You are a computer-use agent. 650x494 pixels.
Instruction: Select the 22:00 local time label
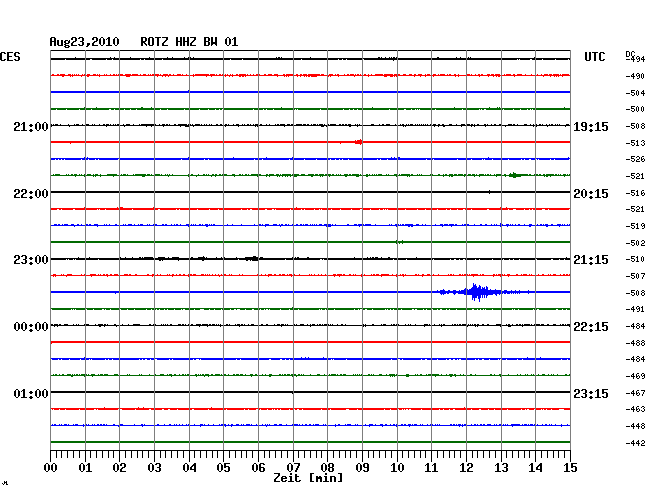31,194
